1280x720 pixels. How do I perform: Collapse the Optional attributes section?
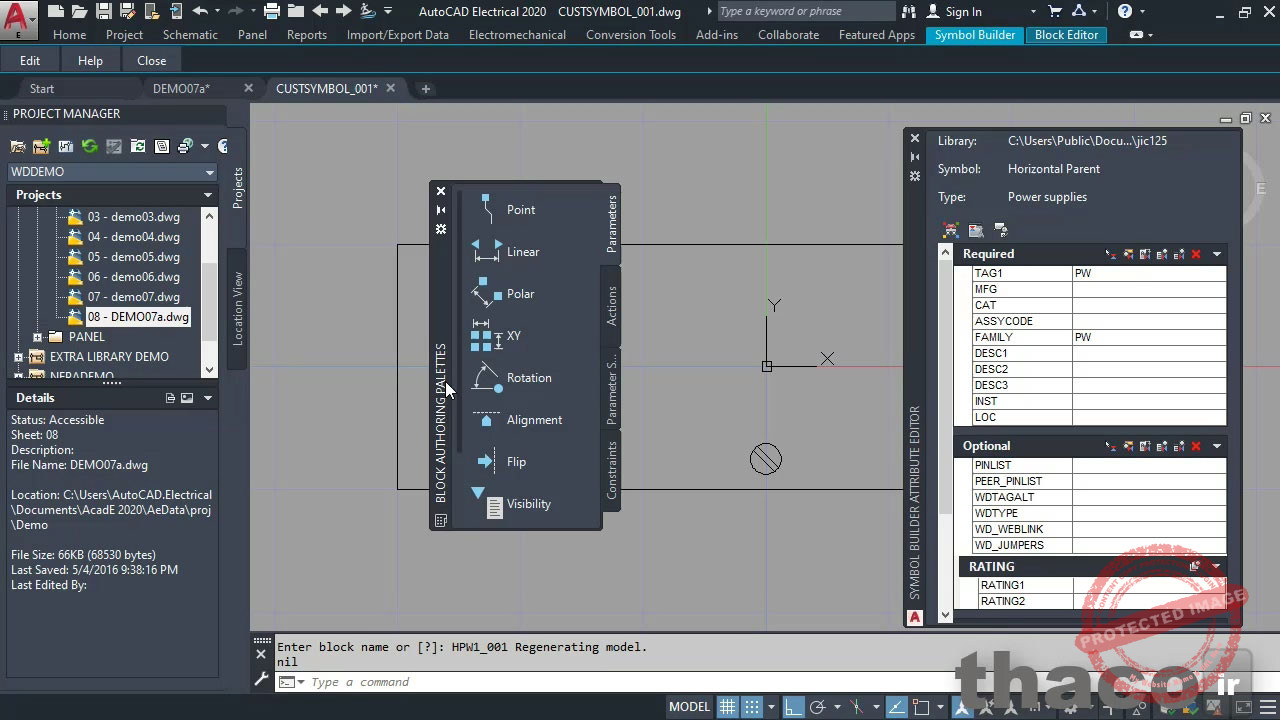[1217, 446]
